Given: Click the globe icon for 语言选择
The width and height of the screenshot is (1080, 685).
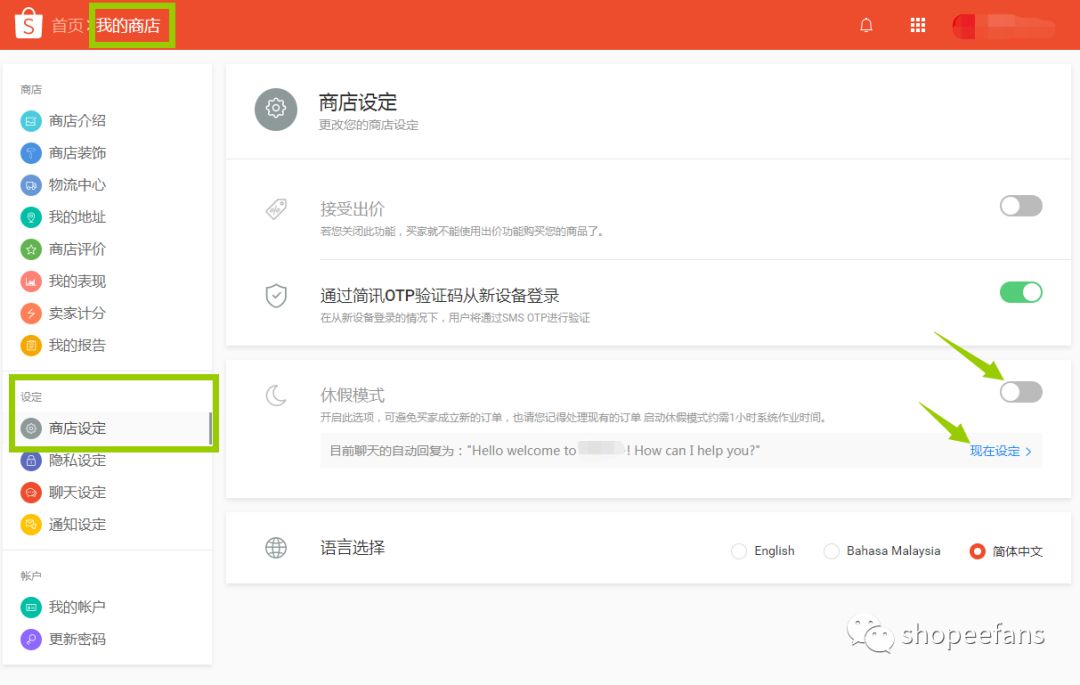Looking at the screenshot, I should (x=276, y=548).
